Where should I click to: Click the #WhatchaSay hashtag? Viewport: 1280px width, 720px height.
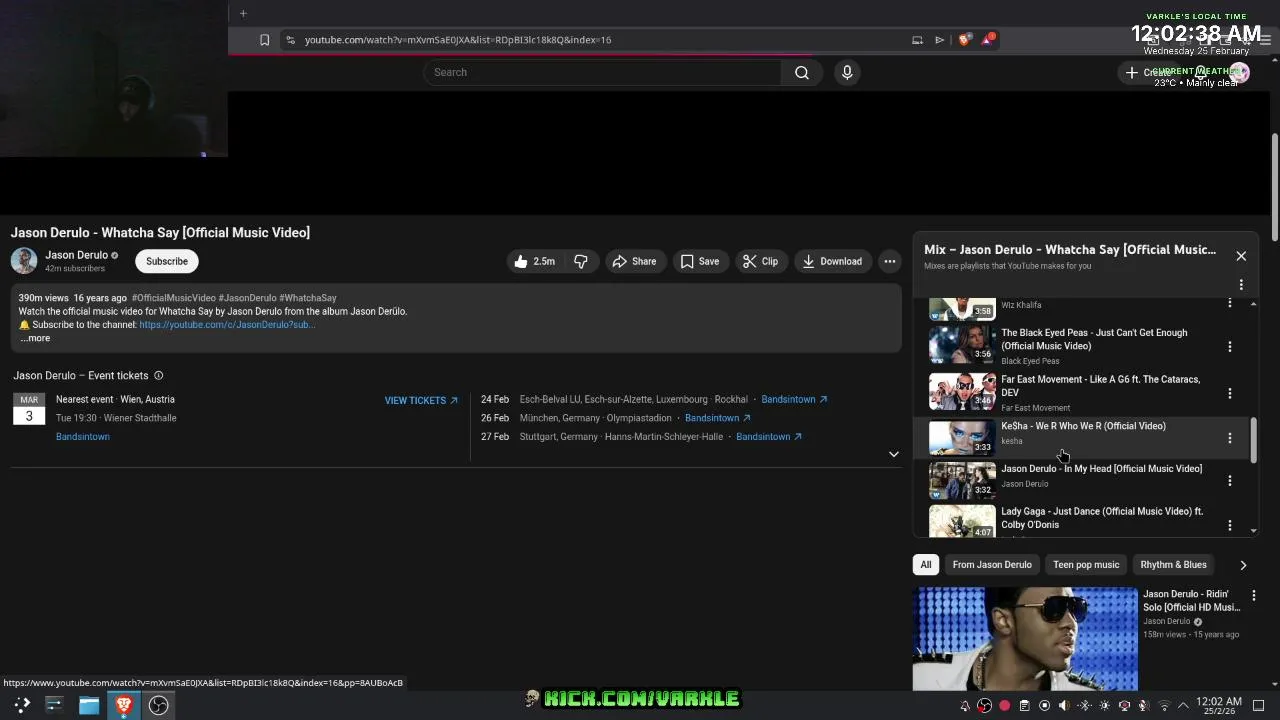pos(308,298)
